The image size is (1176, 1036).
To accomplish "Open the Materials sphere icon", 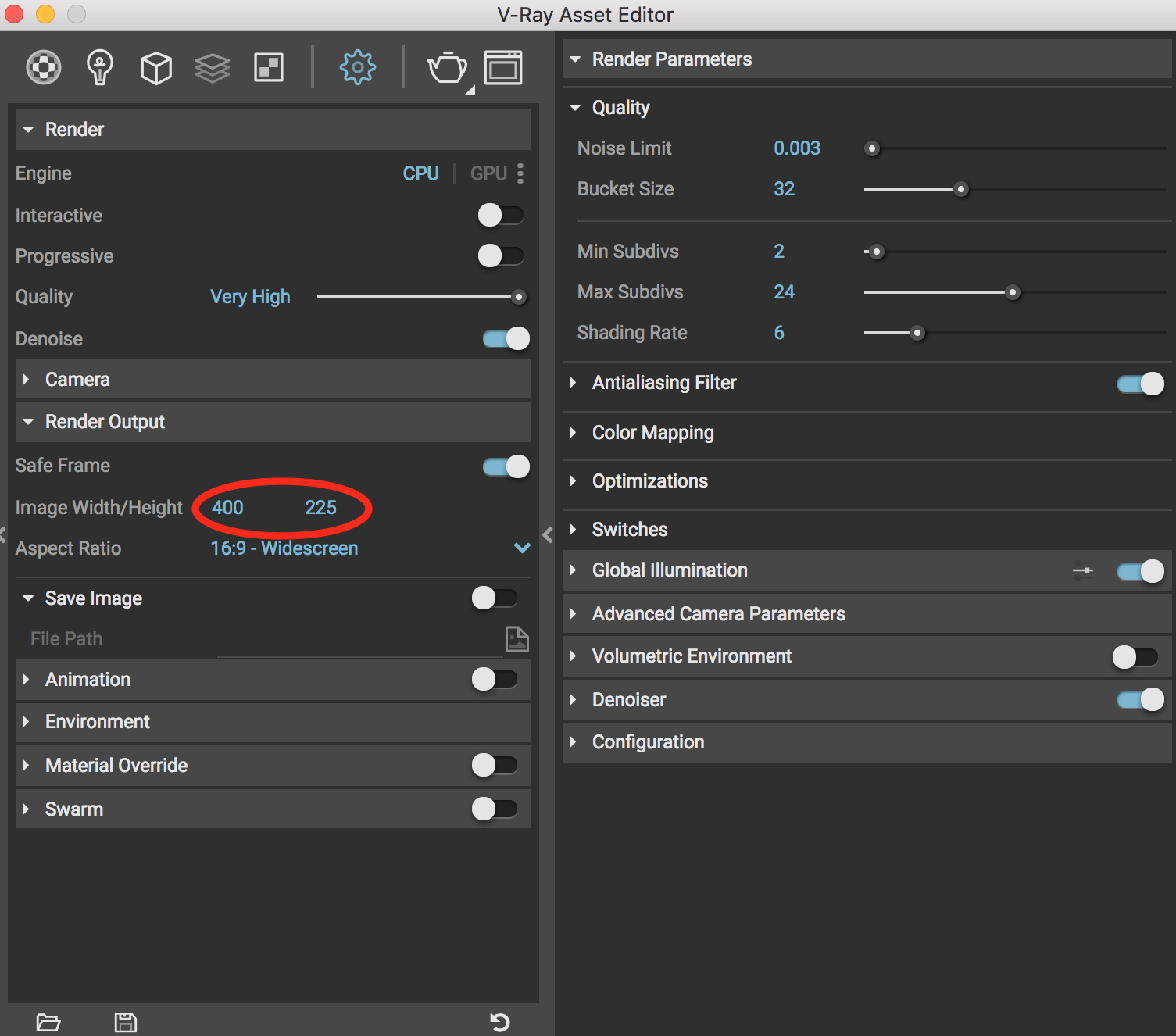I will [x=44, y=68].
